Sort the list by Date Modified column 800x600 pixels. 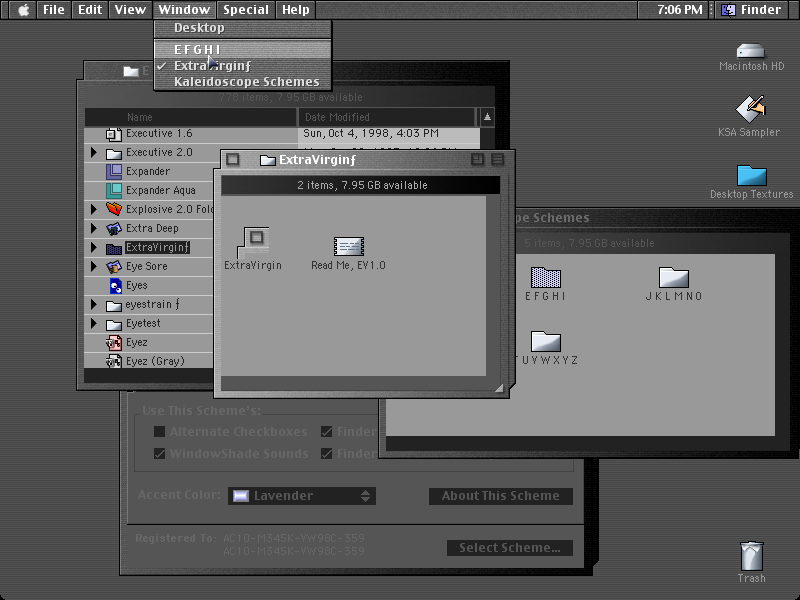click(x=386, y=117)
